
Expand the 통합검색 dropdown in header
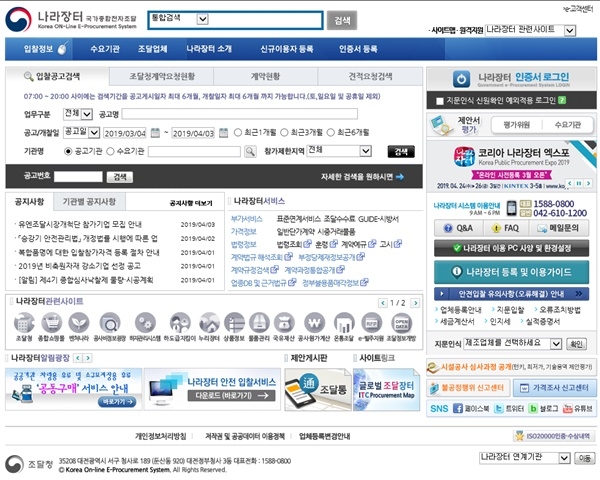[x=202, y=19]
